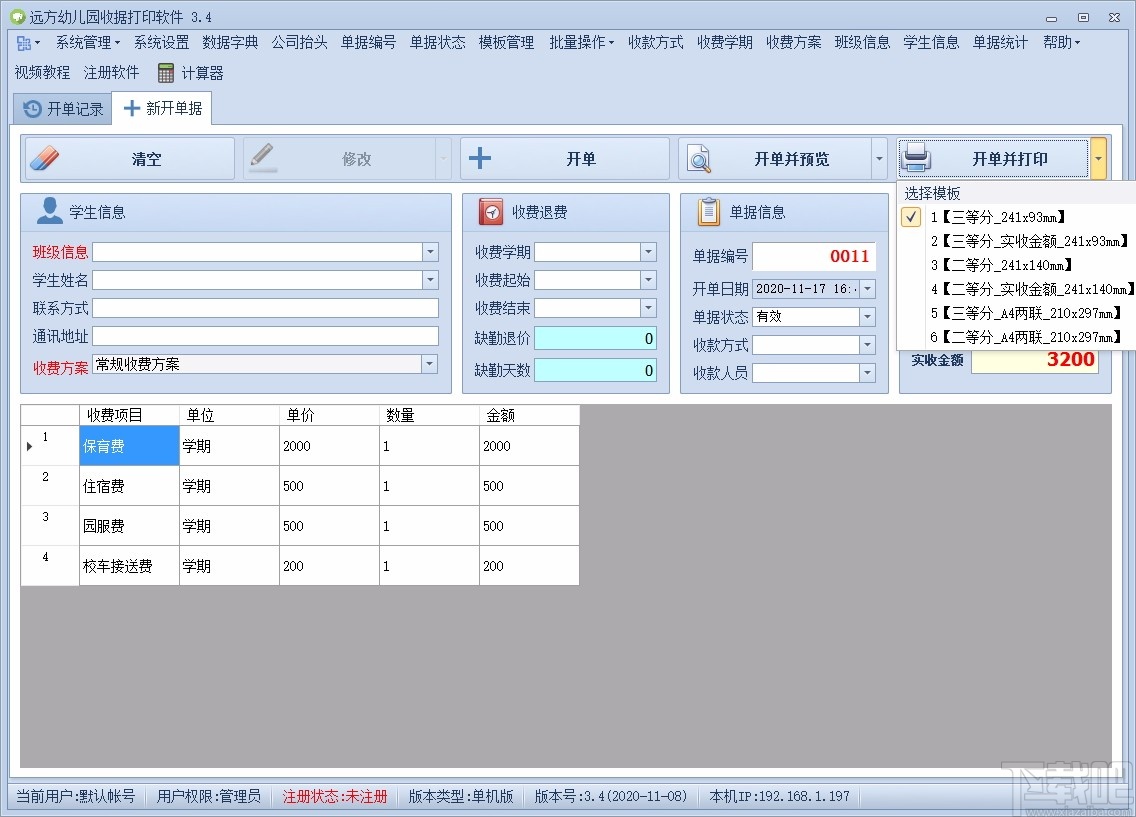Image resolution: width=1136 pixels, height=817 pixels.
Task: Expand the 单据状态 dropdown
Action: click(867, 317)
